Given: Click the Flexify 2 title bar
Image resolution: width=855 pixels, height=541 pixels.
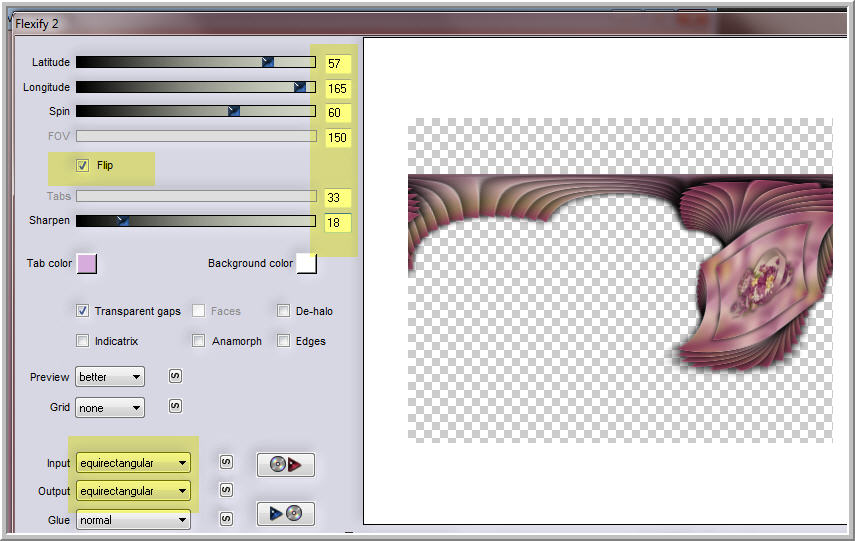Looking at the screenshot, I should 428,23.
